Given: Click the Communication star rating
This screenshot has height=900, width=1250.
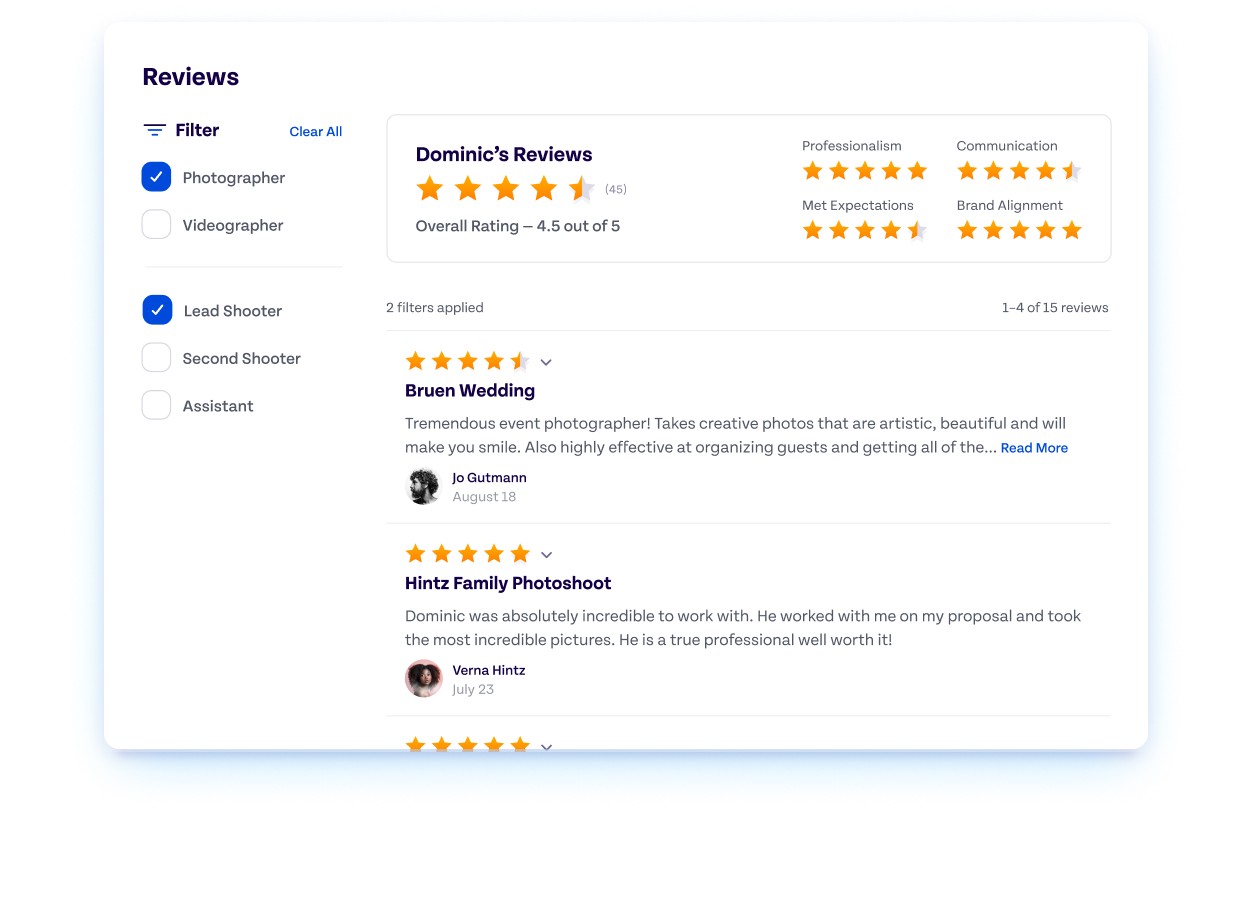Looking at the screenshot, I should click(x=1019, y=171).
